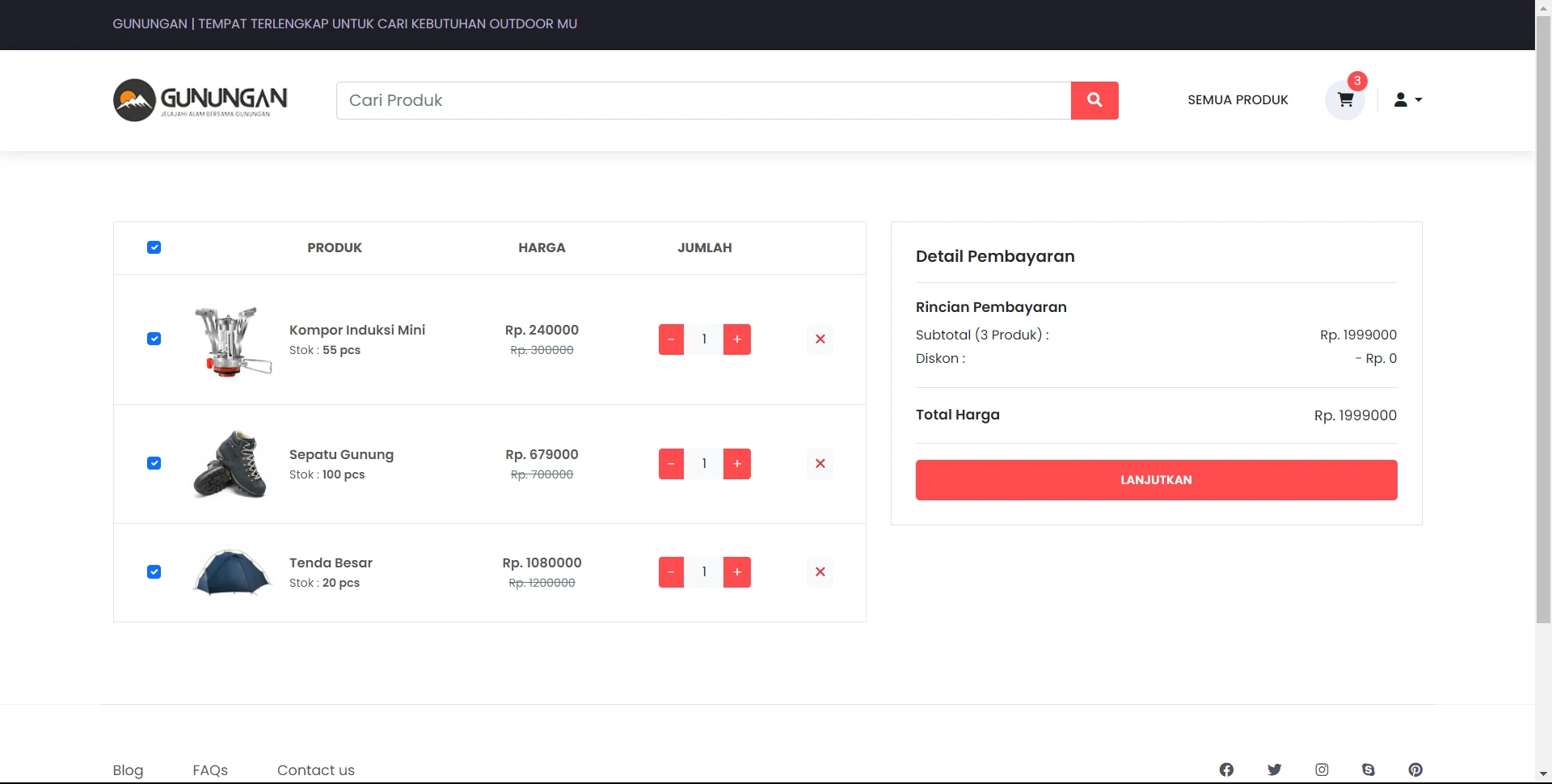Open the Twitter social icon
The height and width of the screenshot is (784, 1552).
(1274, 769)
